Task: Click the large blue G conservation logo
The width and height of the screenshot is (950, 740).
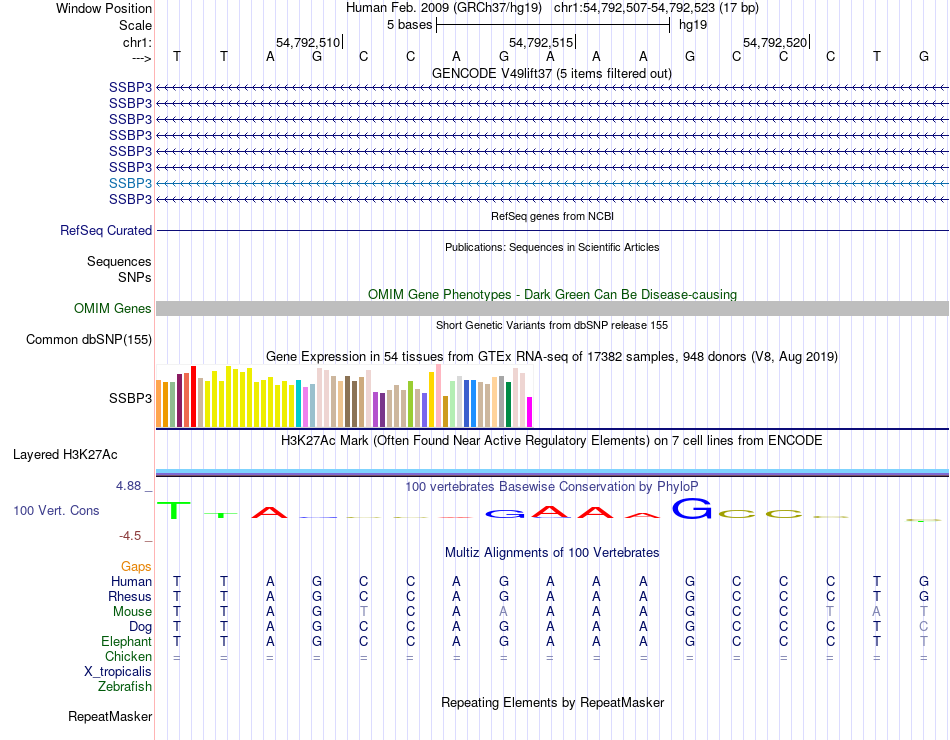Action: point(692,508)
